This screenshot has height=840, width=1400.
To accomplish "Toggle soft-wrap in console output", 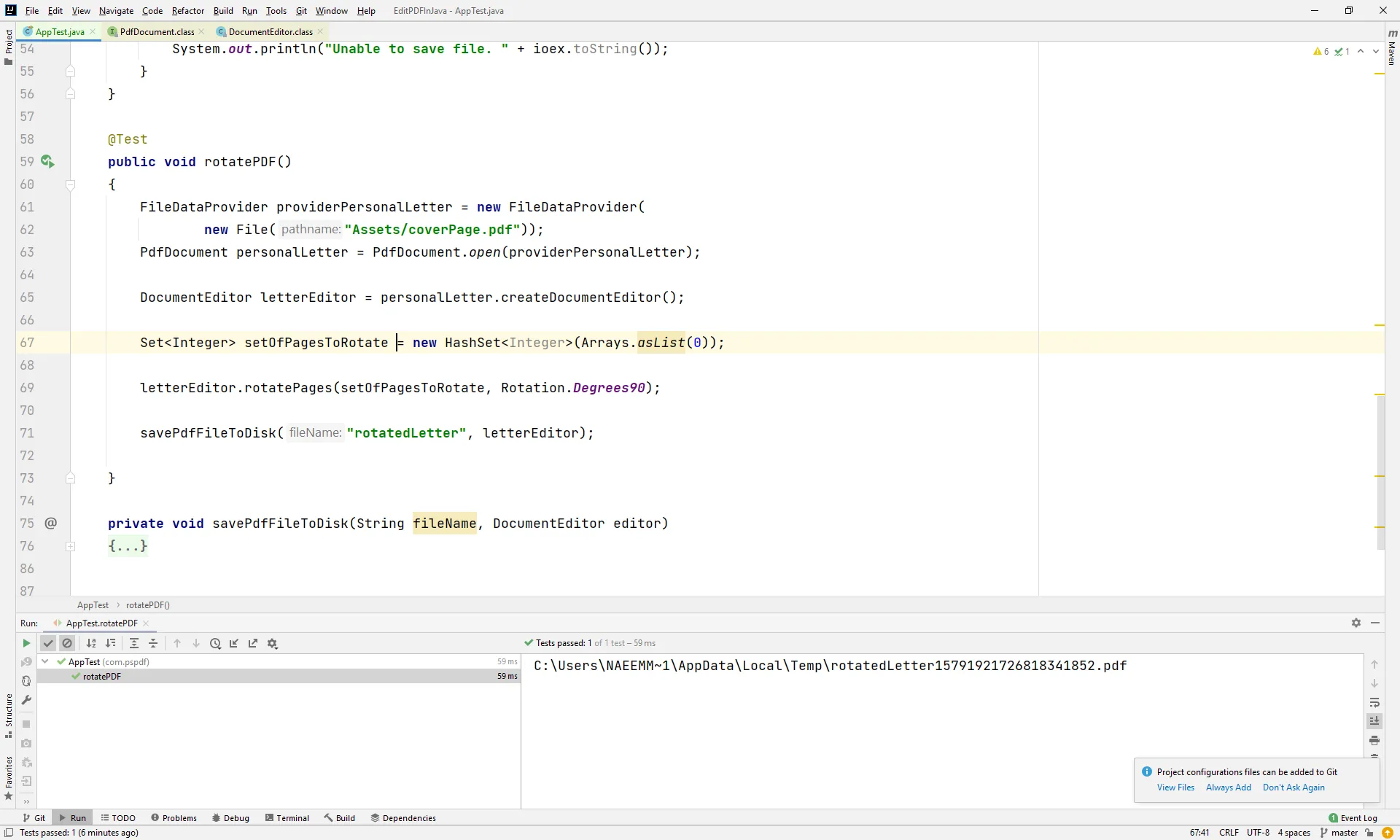I will pyautogui.click(x=1374, y=702).
